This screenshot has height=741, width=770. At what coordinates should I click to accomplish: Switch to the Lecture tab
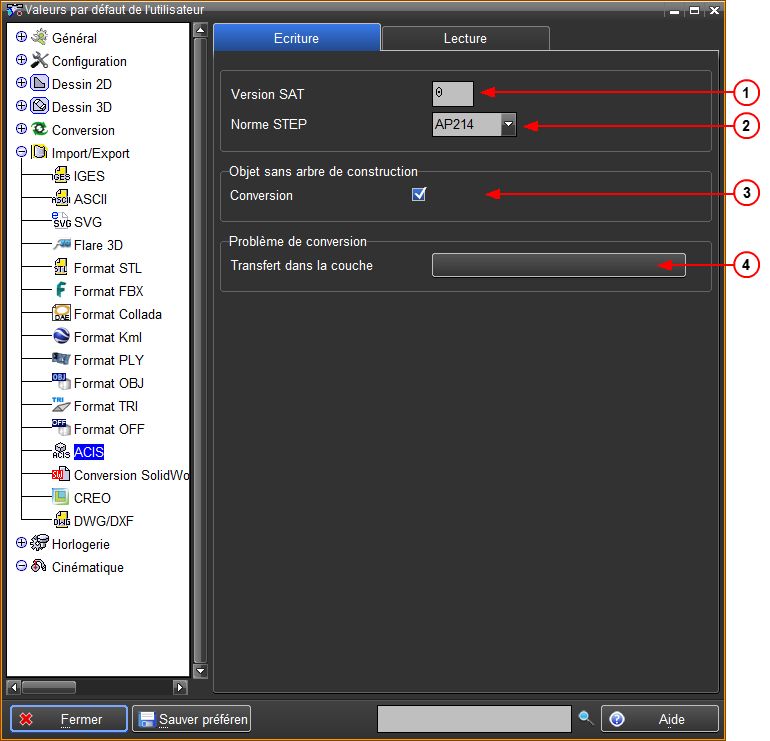[x=465, y=38]
